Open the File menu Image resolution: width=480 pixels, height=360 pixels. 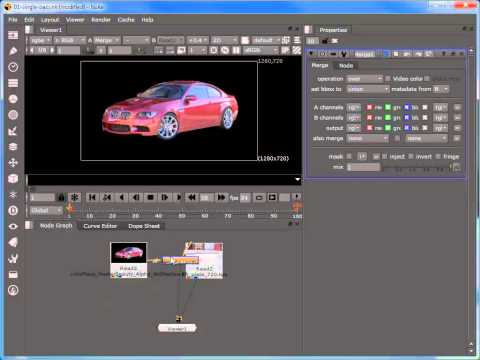click(x=13, y=20)
